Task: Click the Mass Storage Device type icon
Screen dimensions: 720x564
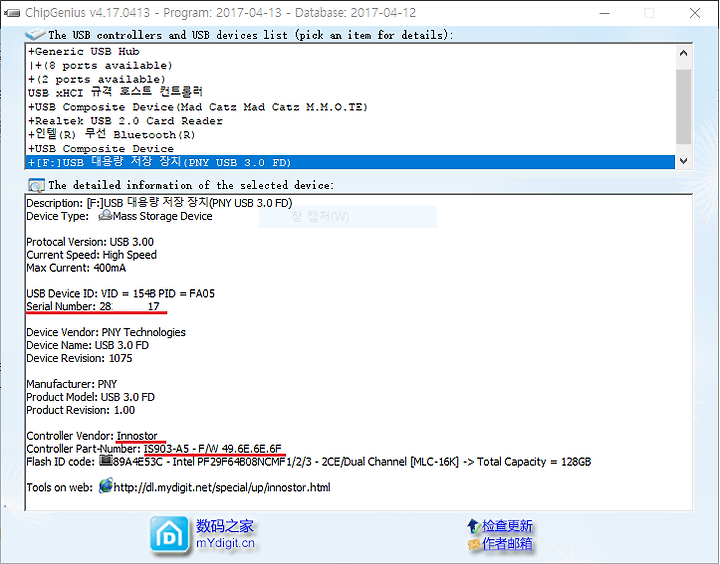Action: [105, 215]
